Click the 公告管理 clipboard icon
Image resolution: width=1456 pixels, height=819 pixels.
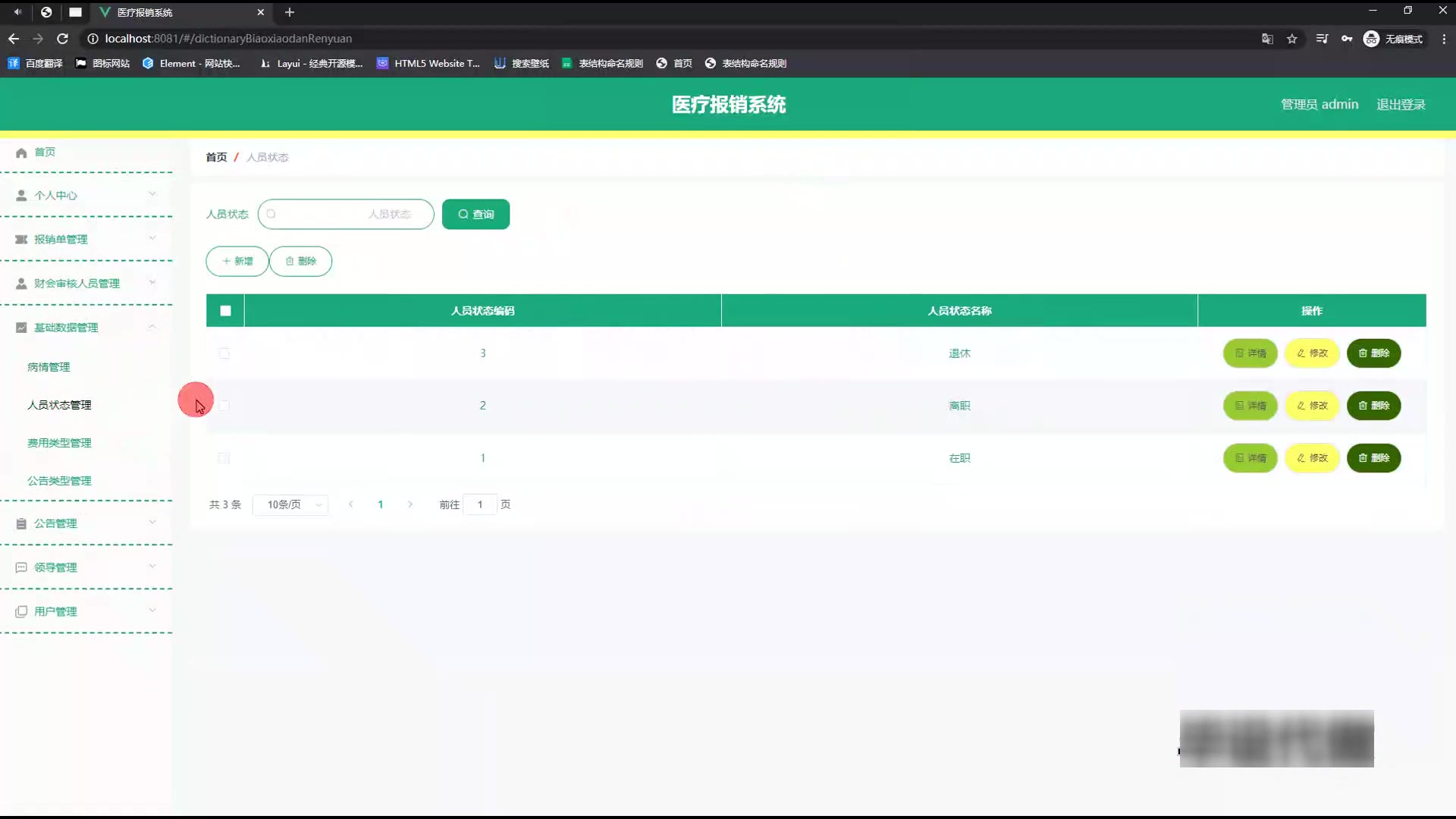pyautogui.click(x=21, y=524)
